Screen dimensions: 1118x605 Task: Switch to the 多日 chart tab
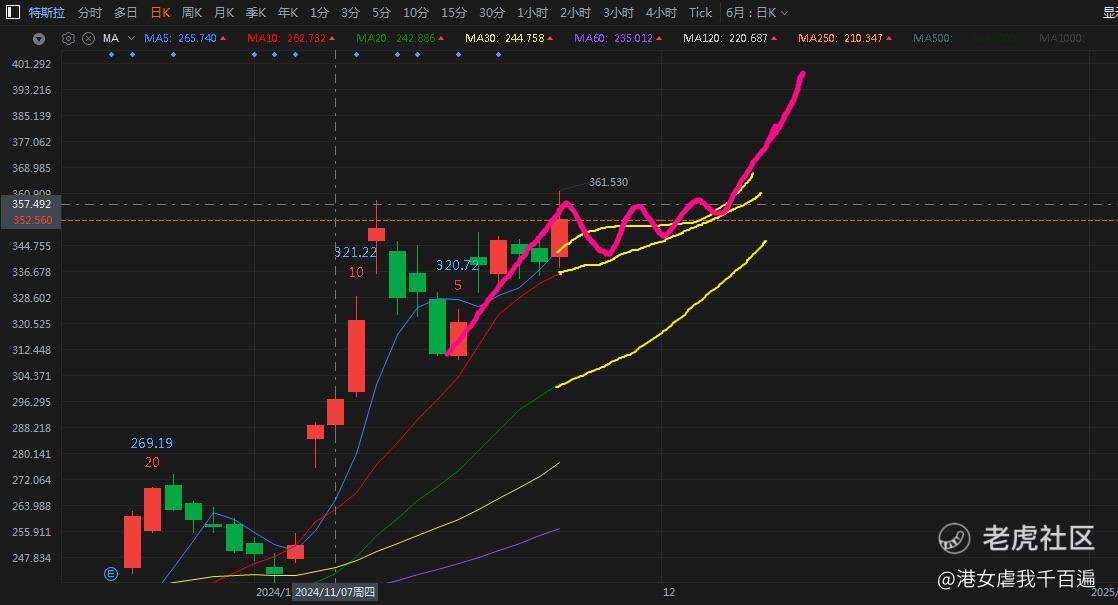tap(125, 13)
